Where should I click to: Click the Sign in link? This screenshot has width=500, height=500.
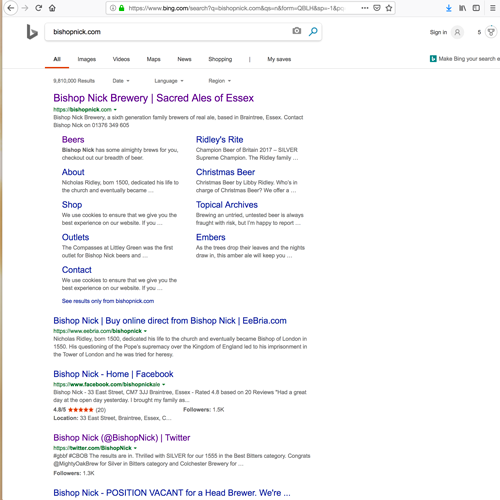click(438, 32)
